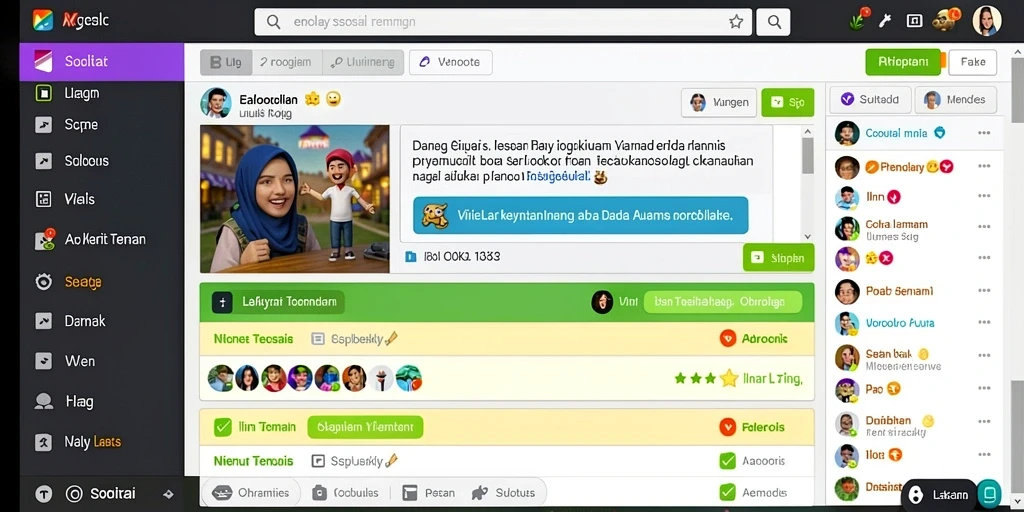
Task: Open the wrench tools icon in top bar
Action: point(886,21)
